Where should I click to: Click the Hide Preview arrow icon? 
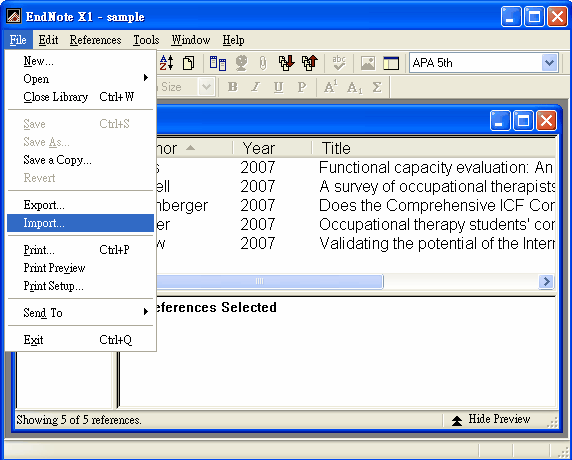(456, 420)
